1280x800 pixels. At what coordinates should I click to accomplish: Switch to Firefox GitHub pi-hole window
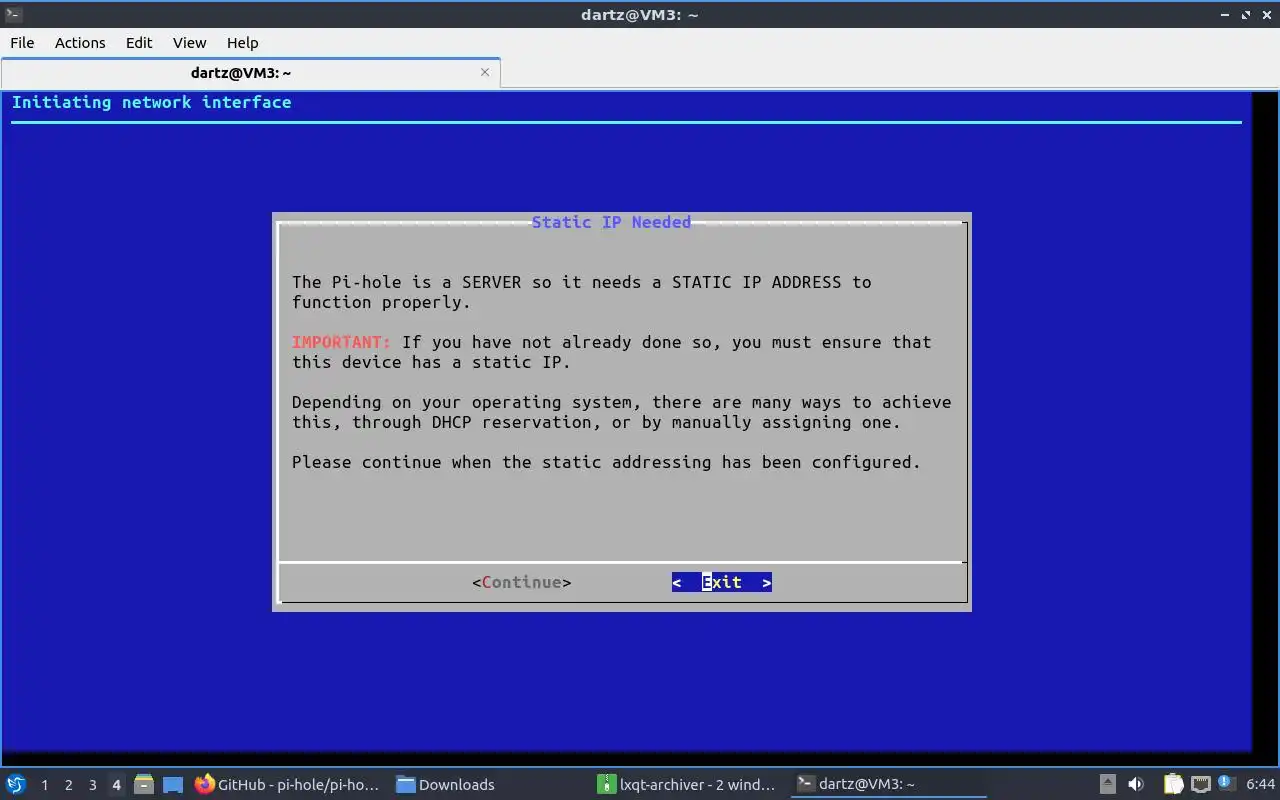[289, 784]
